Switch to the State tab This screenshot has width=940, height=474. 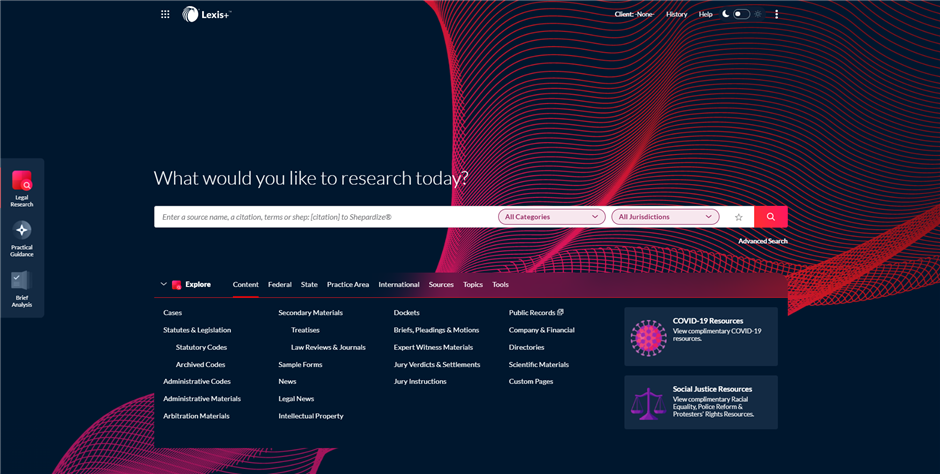point(309,285)
